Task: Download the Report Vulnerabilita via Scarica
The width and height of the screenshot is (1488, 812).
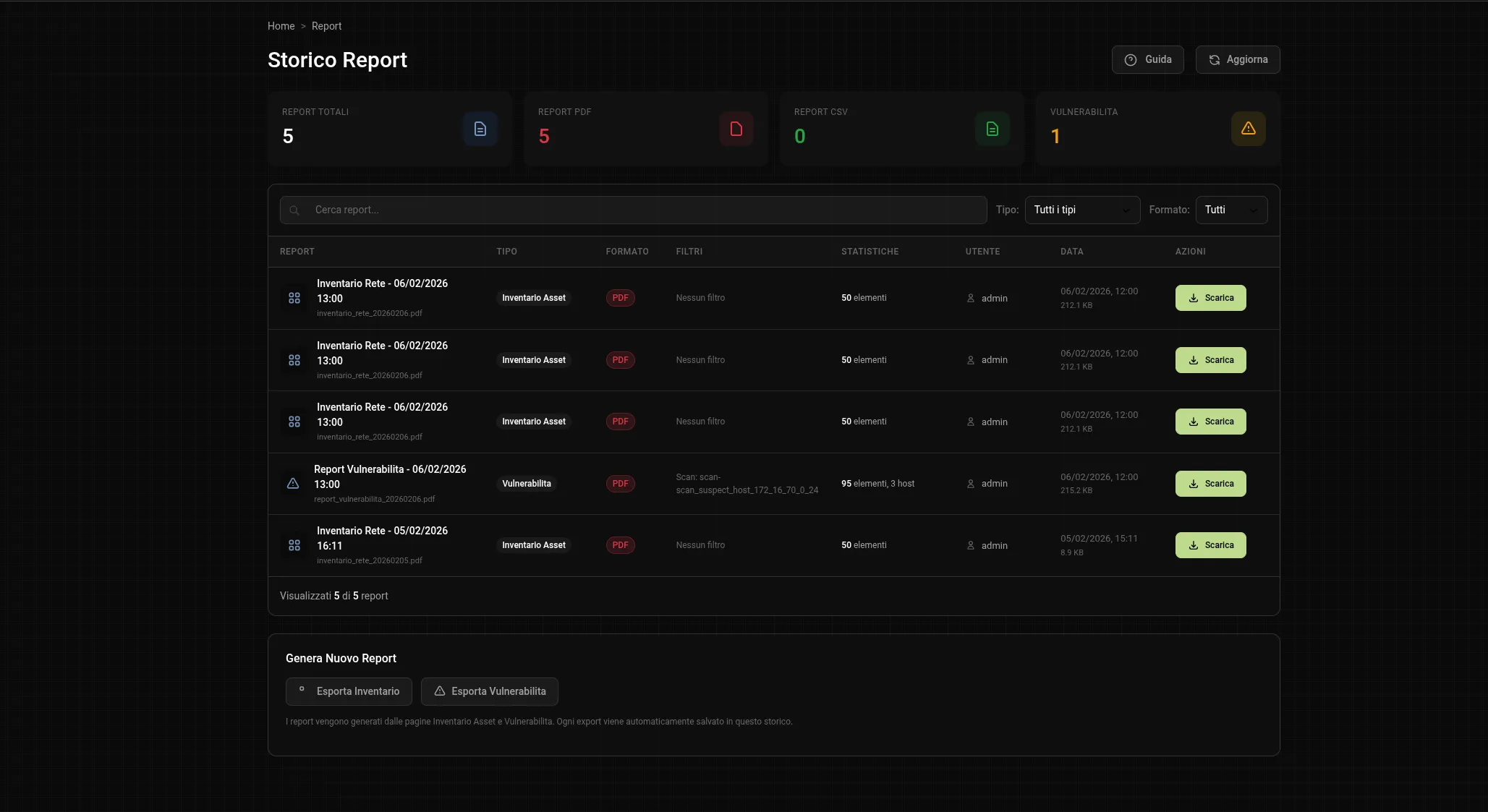Action: [1210, 484]
